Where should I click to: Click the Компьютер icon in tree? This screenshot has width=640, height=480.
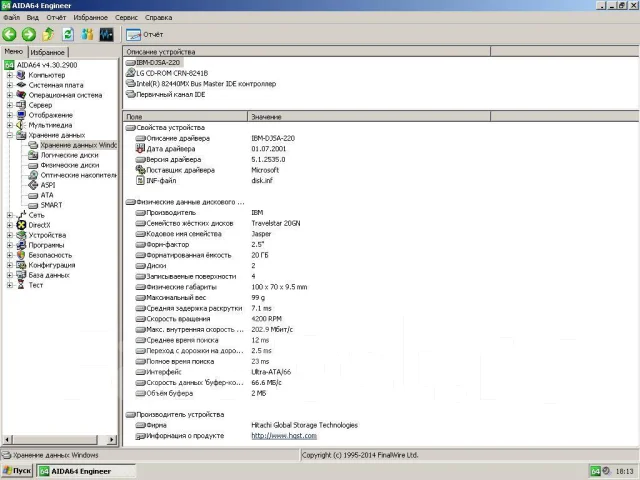(x=21, y=75)
